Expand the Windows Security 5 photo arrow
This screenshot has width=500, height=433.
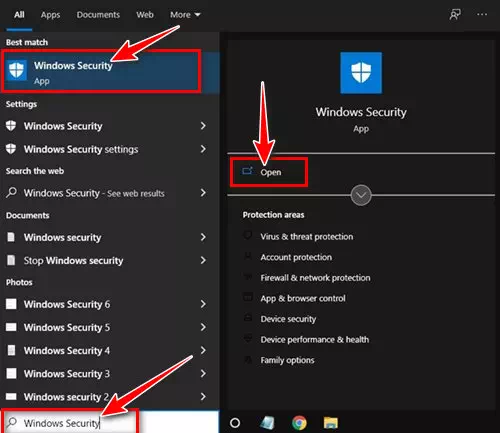click(x=203, y=327)
